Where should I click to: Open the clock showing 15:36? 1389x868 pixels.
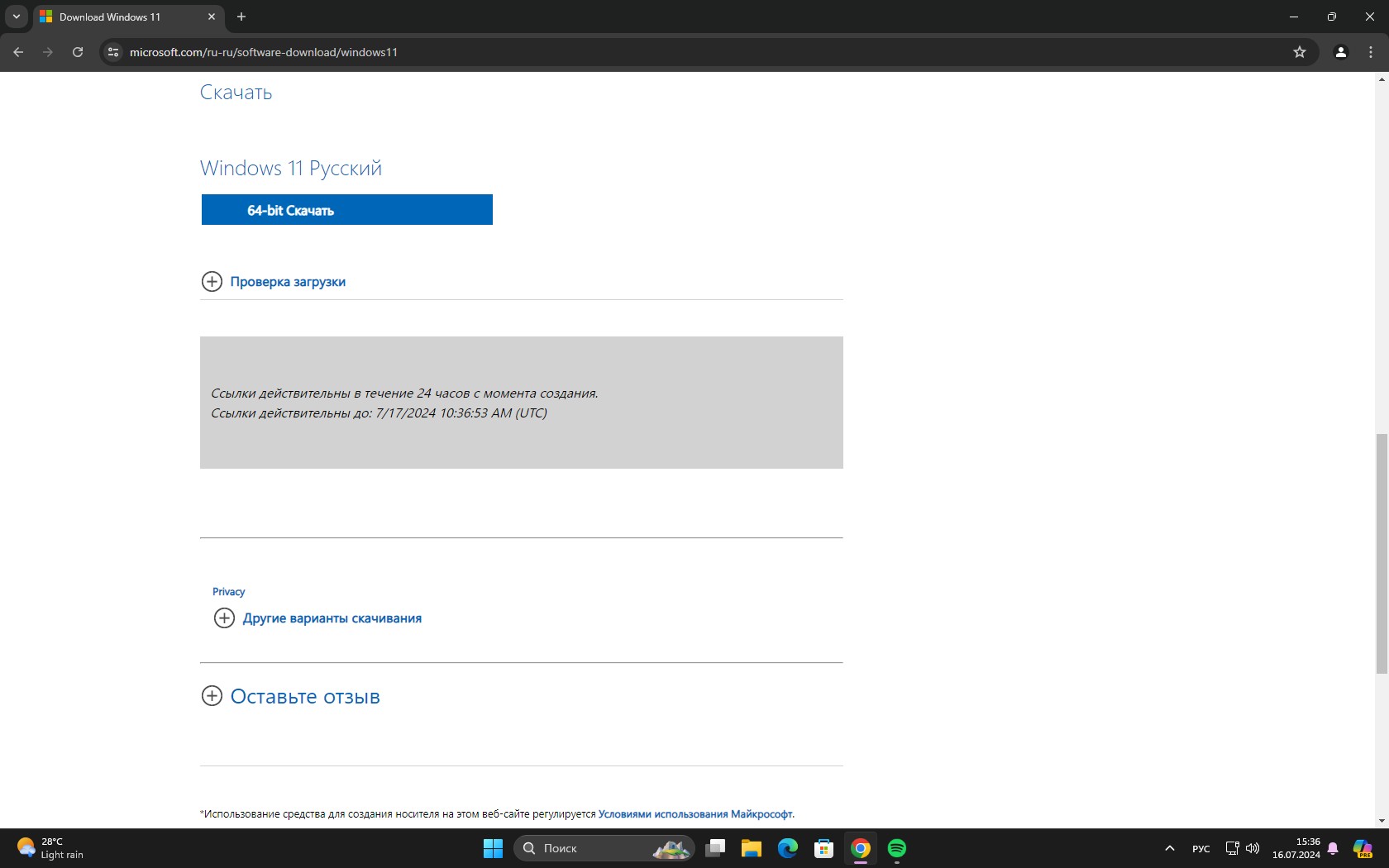[x=1296, y=848]
